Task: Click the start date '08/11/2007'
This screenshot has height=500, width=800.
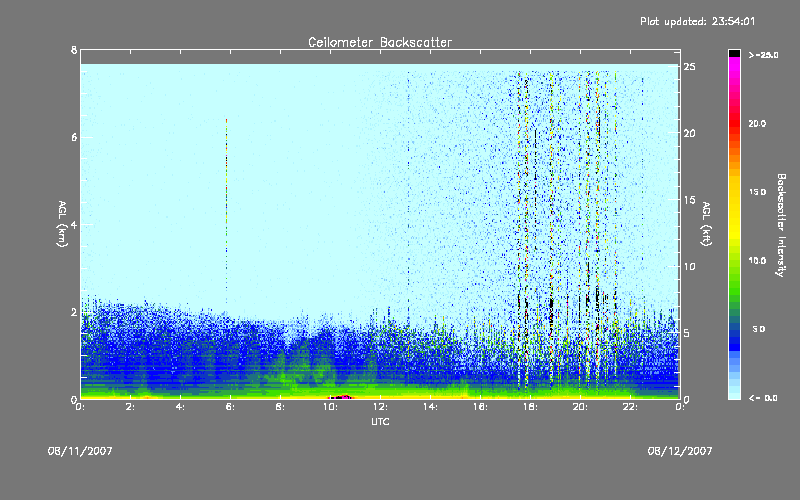Action: (80, 451)
